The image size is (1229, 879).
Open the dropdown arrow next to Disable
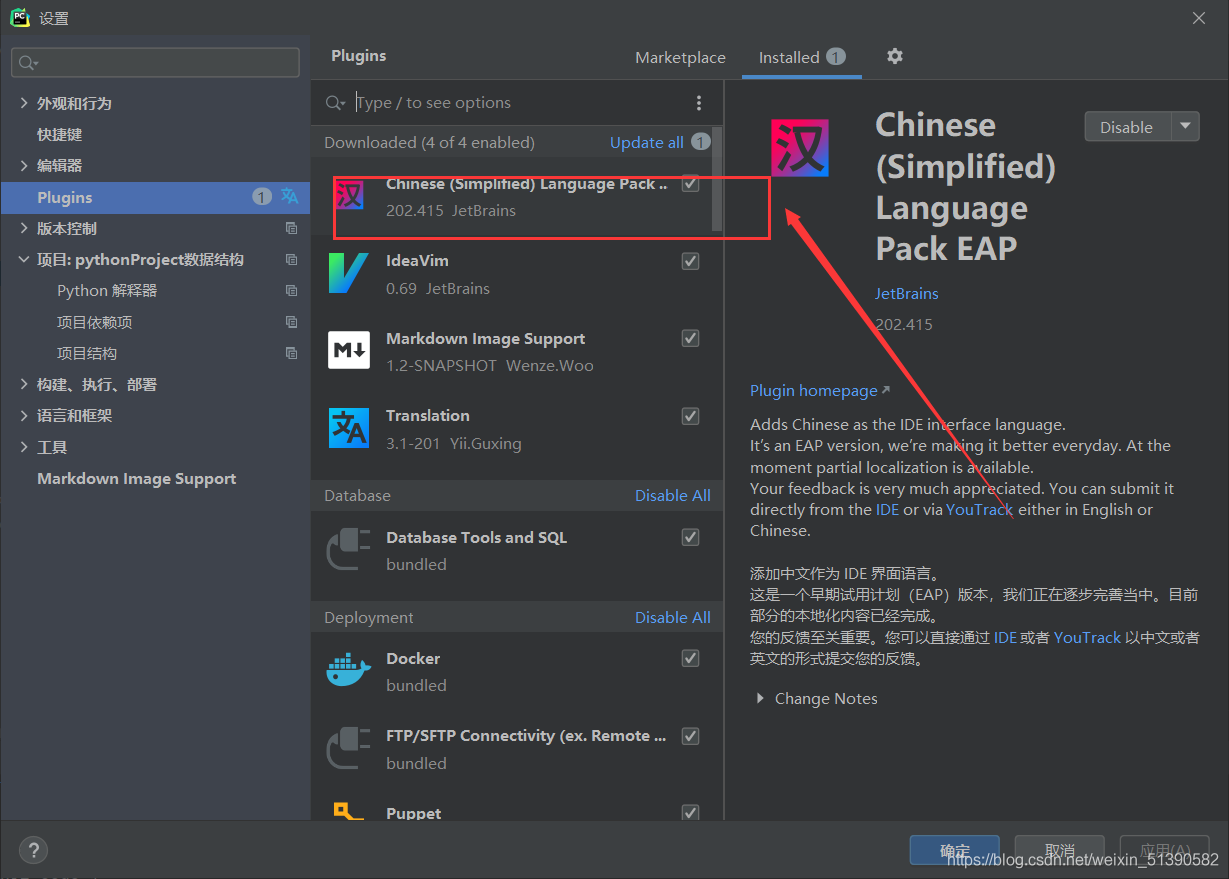click(x=1185, y=126)
